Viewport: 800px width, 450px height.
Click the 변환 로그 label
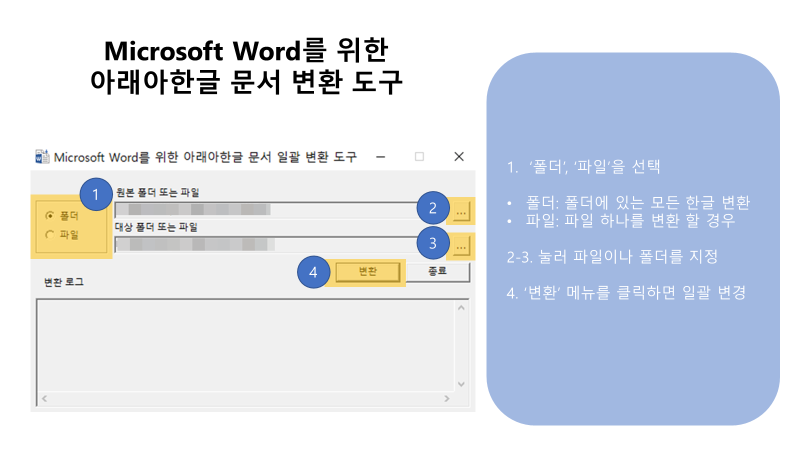pyautogui.click(x=64, y=282)
